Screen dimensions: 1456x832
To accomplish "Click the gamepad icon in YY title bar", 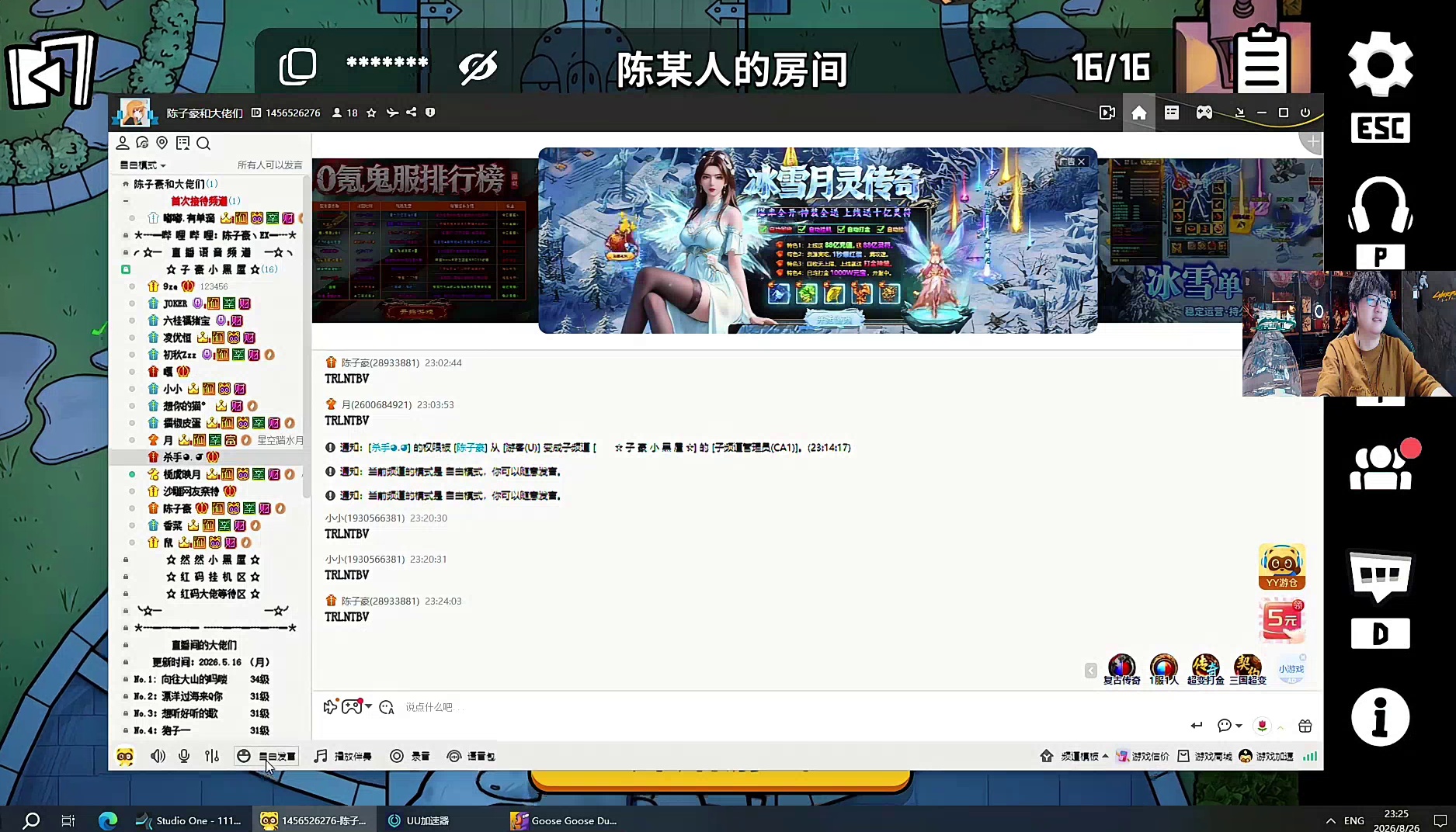I will (1204, 113).
